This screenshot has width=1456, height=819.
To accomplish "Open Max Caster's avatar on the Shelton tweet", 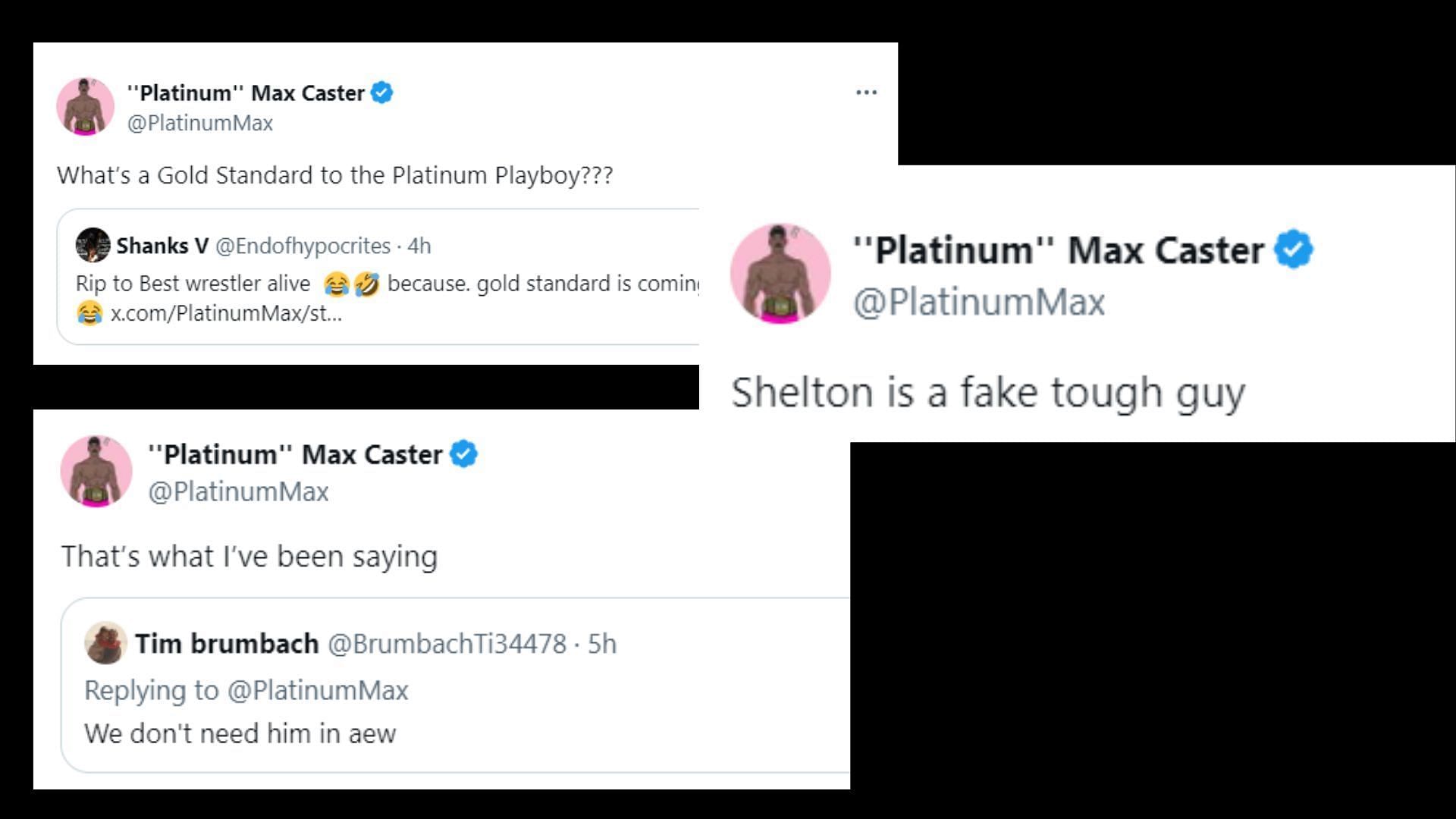I will coord(780,274).
